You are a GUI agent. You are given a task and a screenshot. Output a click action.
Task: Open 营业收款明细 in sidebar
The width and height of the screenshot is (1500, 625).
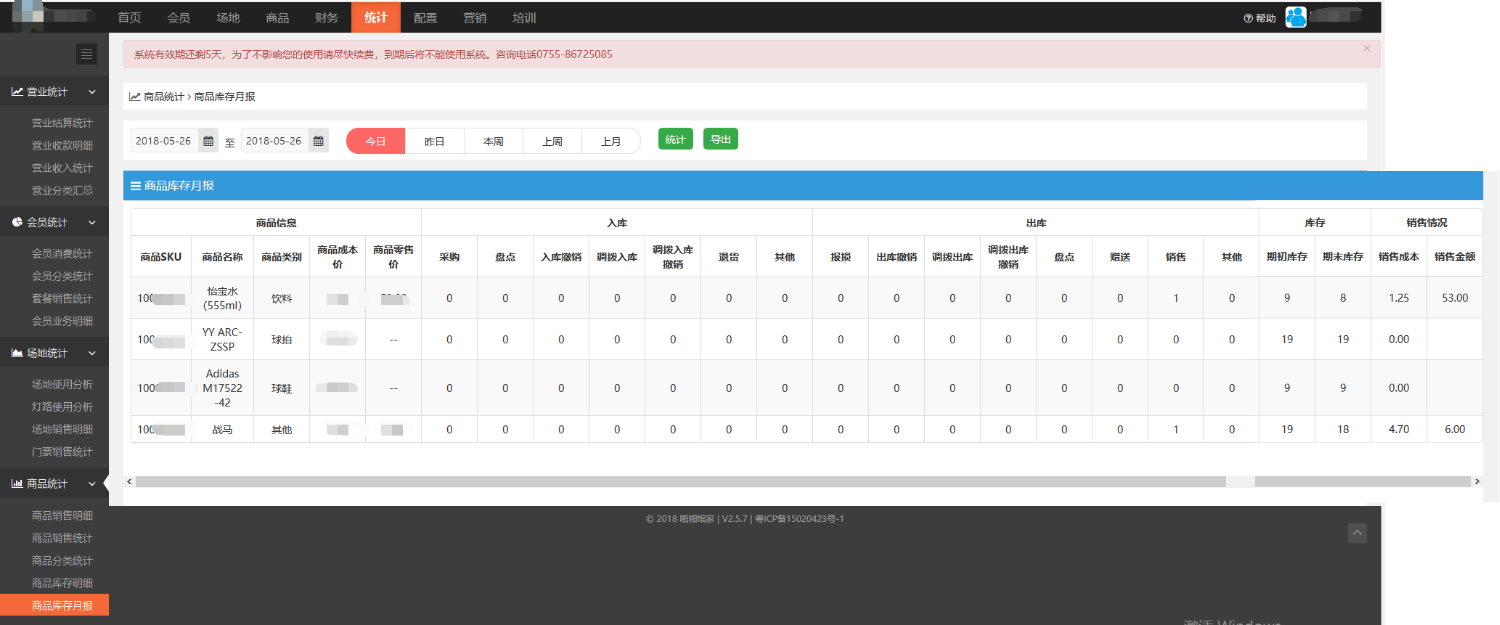coord(62,145)
